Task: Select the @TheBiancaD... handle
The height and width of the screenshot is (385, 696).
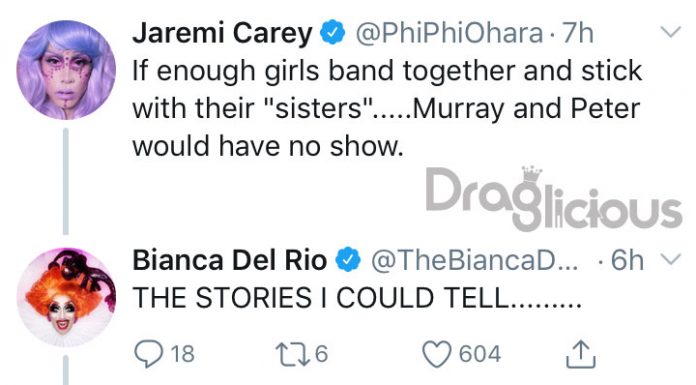Action: point(474,261)
